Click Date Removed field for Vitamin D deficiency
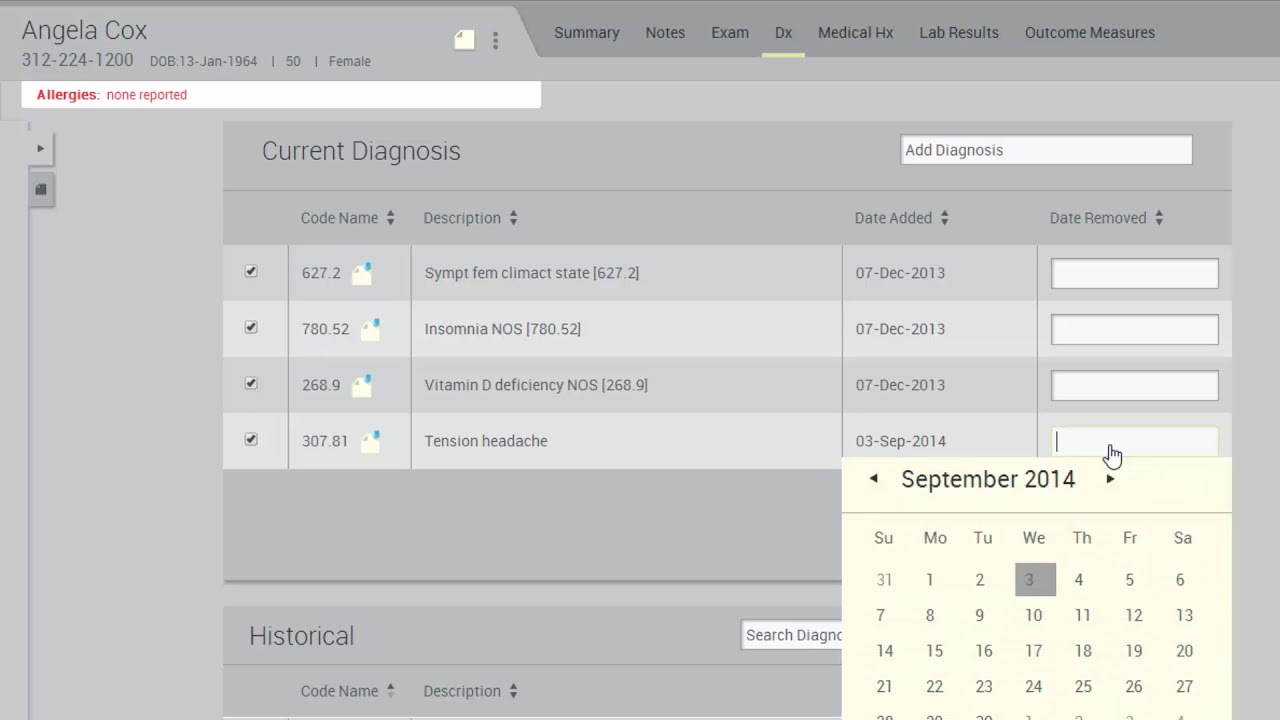Screen dimensions: 1280x720 (1135, 385)
